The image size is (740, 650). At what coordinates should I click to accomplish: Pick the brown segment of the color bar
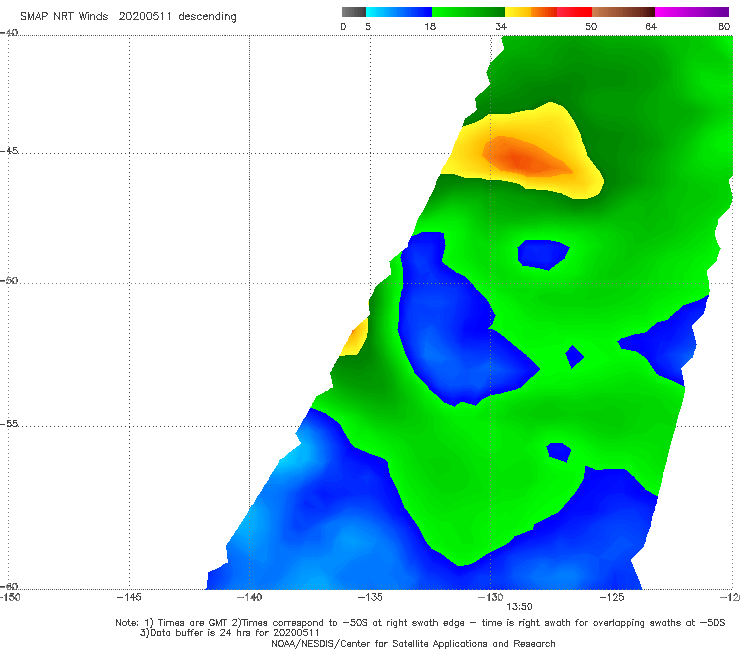623,12
